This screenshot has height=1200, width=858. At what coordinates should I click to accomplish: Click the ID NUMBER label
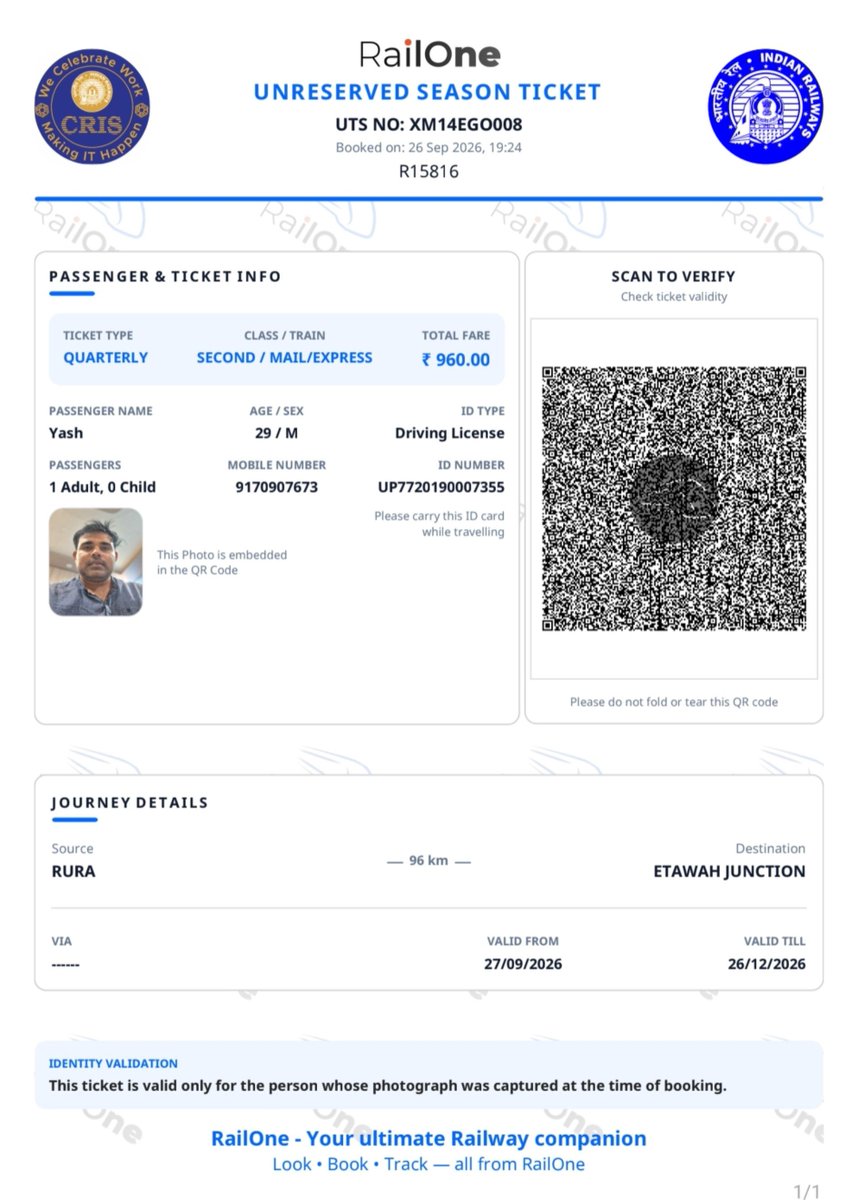pos(471,465)
